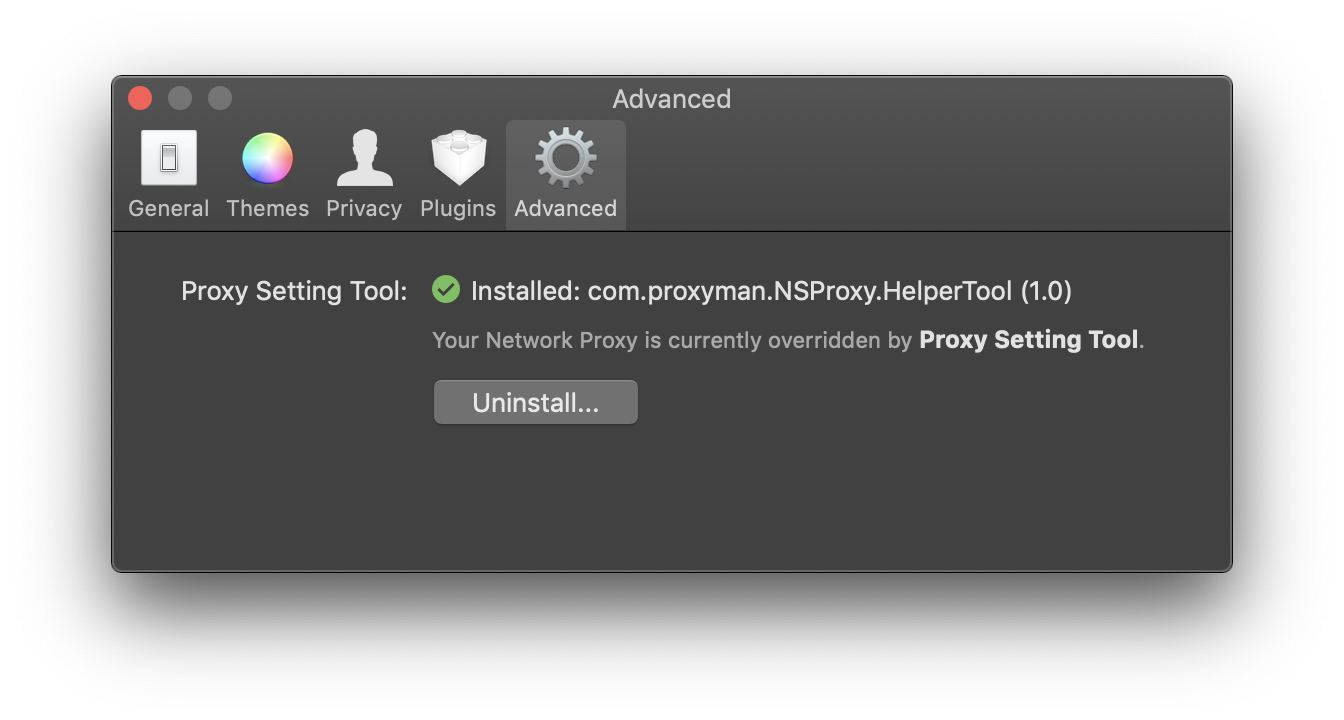This screenshot has width=1344, height=720.
Task: Click the green installed checkmark icon
Action: (x=446, y=290)
